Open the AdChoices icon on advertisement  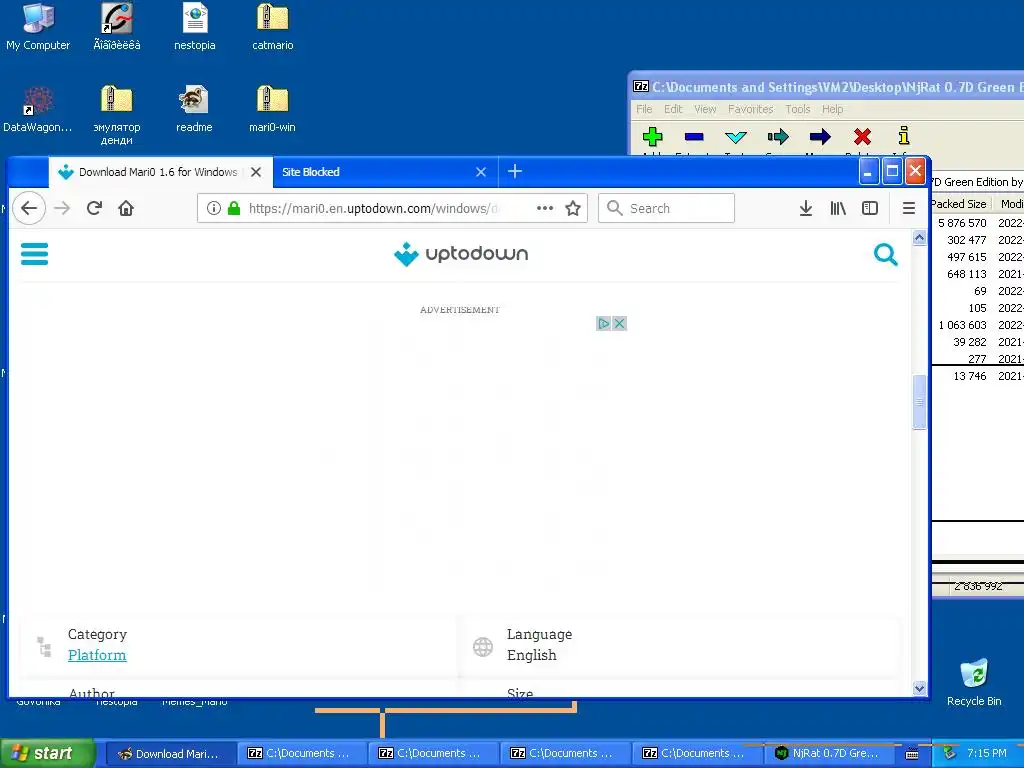tap(603, 323)
